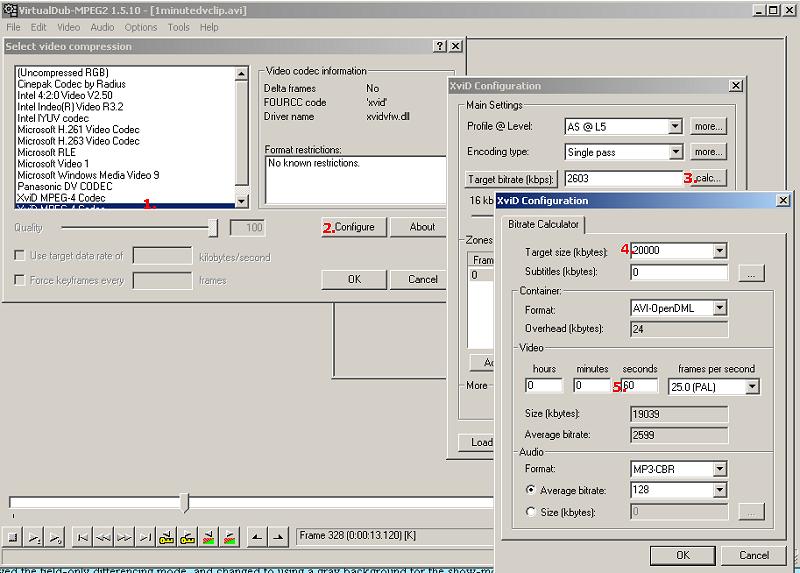The width and height of the screenshot is (800, 573).
Task: Click the Quality slider handle
Action: click(x=213, y=228)
